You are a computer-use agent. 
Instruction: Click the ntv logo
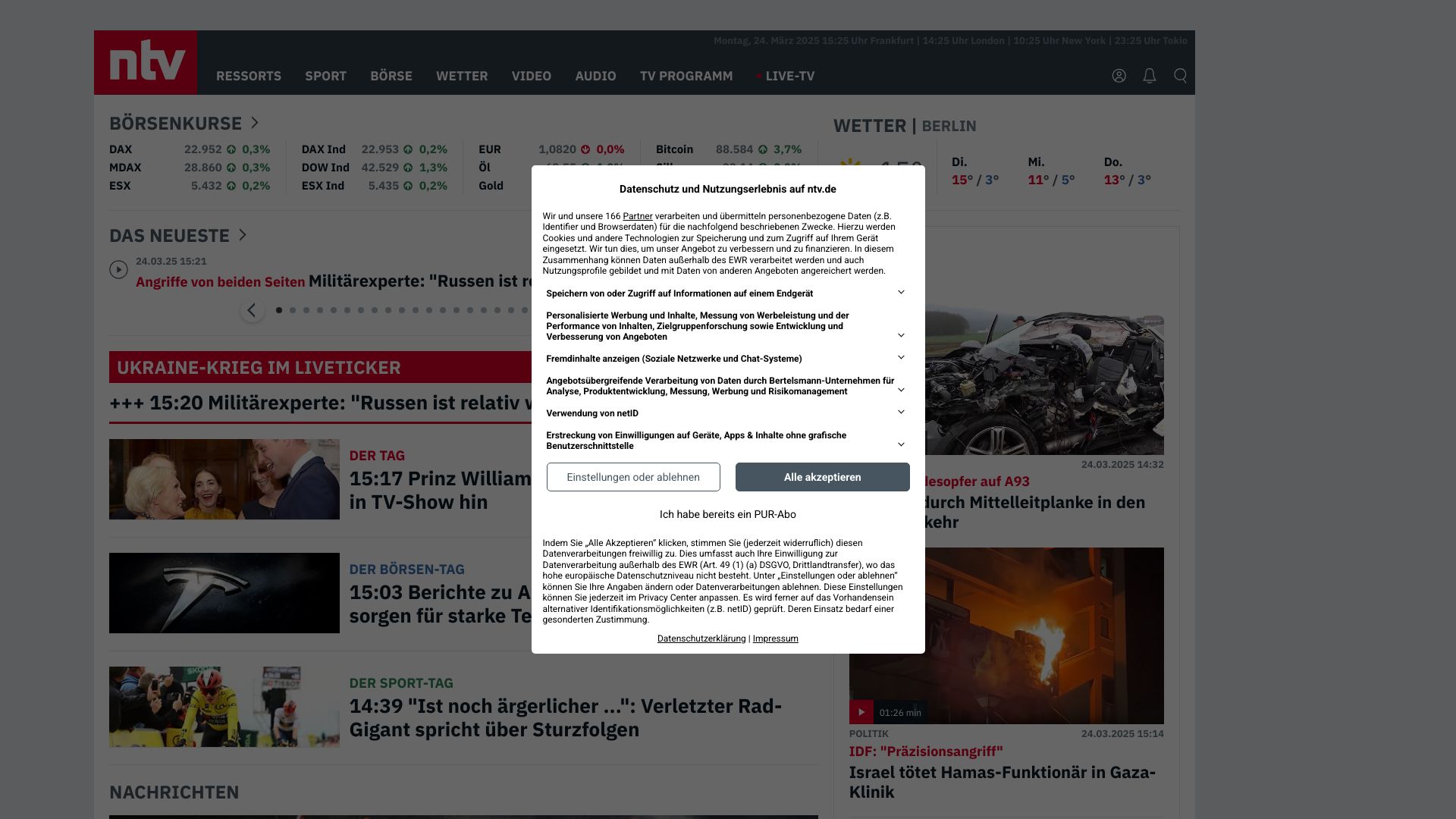point(146,62)
